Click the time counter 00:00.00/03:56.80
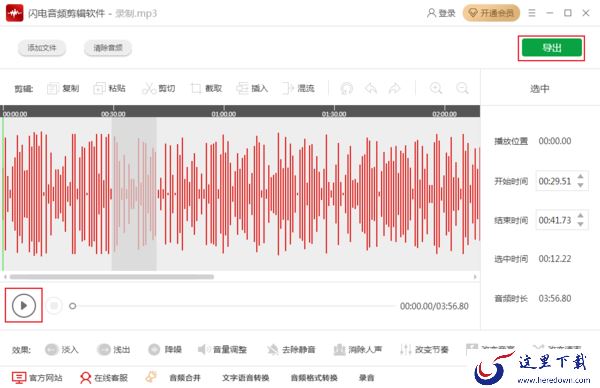Viewport: 600px width, 388px height. click(434, 306)
